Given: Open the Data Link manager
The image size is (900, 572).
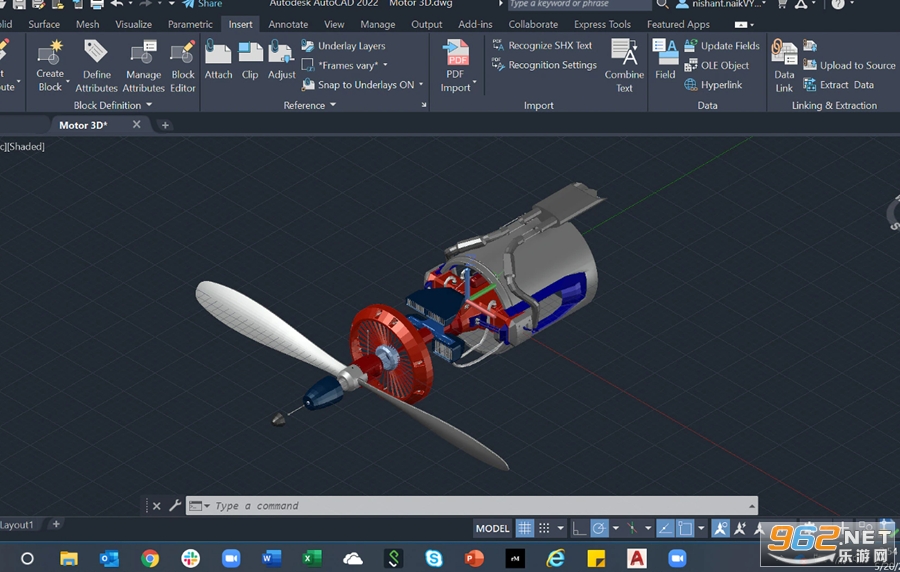Looking at the screenshot, I should (784, 66).
